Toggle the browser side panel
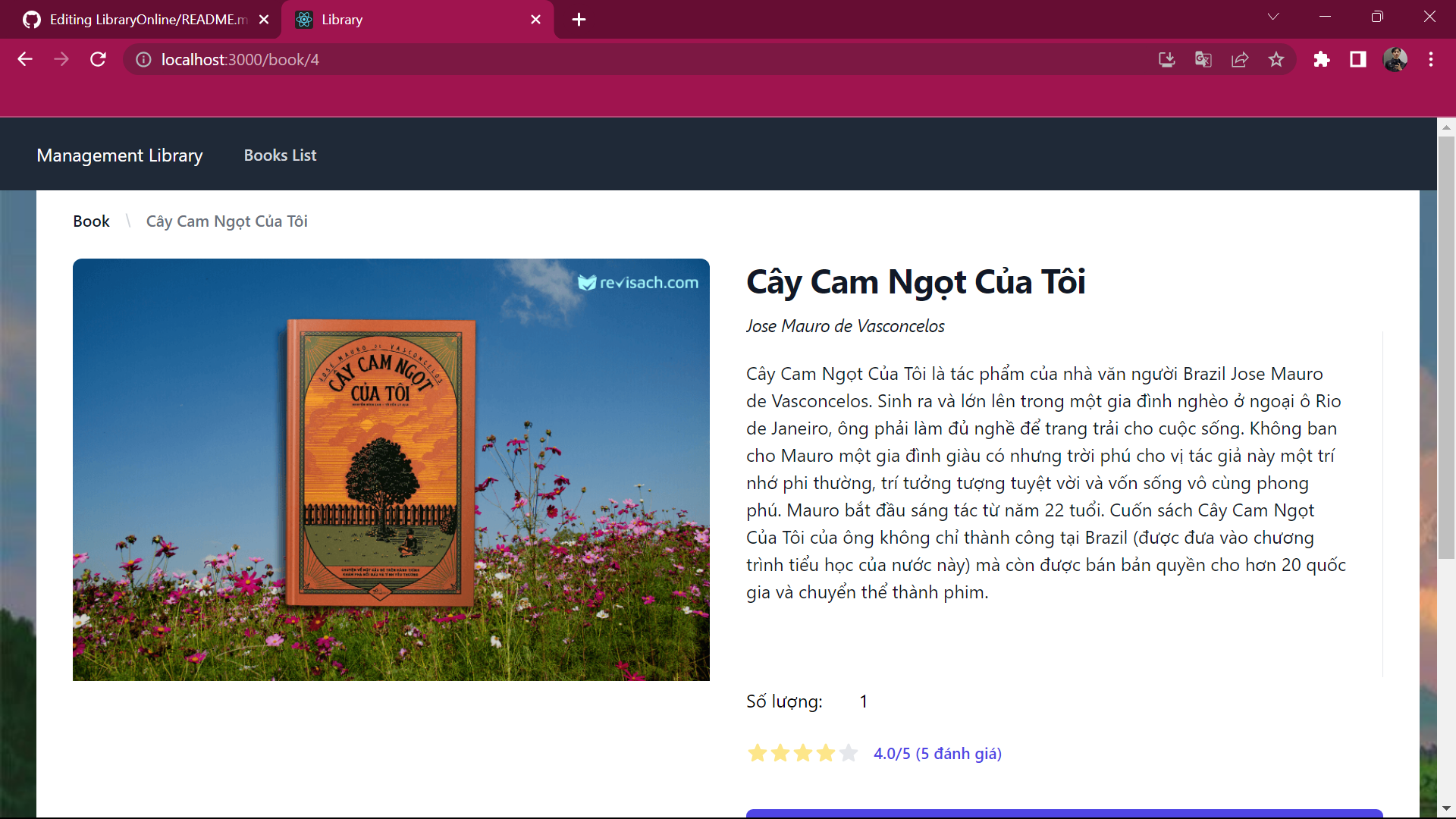 (x=1358, y=59)
